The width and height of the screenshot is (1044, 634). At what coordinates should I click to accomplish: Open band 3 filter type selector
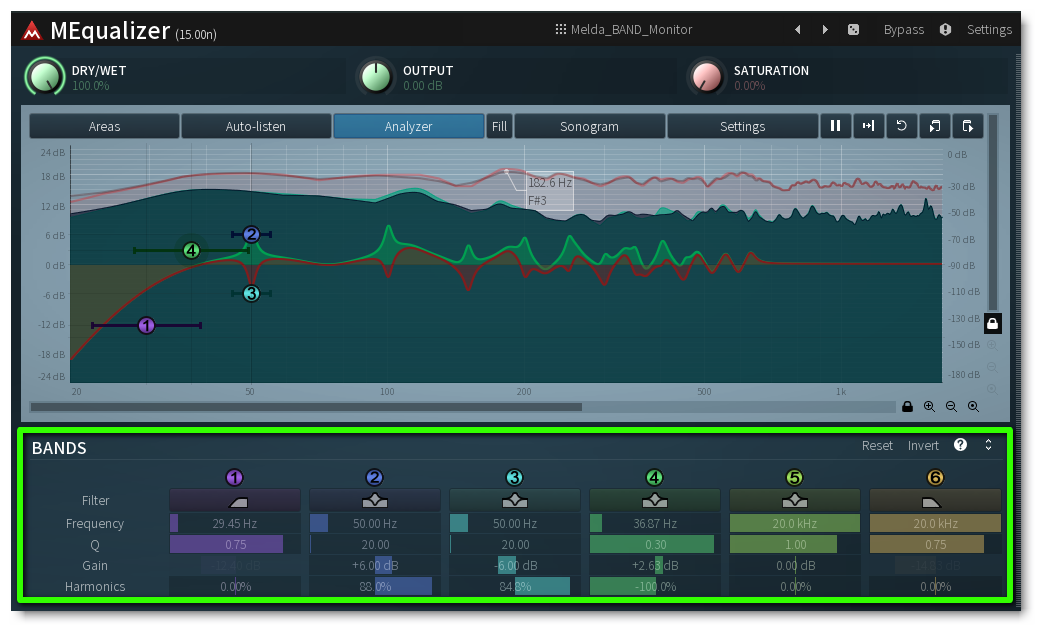pyautogui.click(x=515, y=500)
